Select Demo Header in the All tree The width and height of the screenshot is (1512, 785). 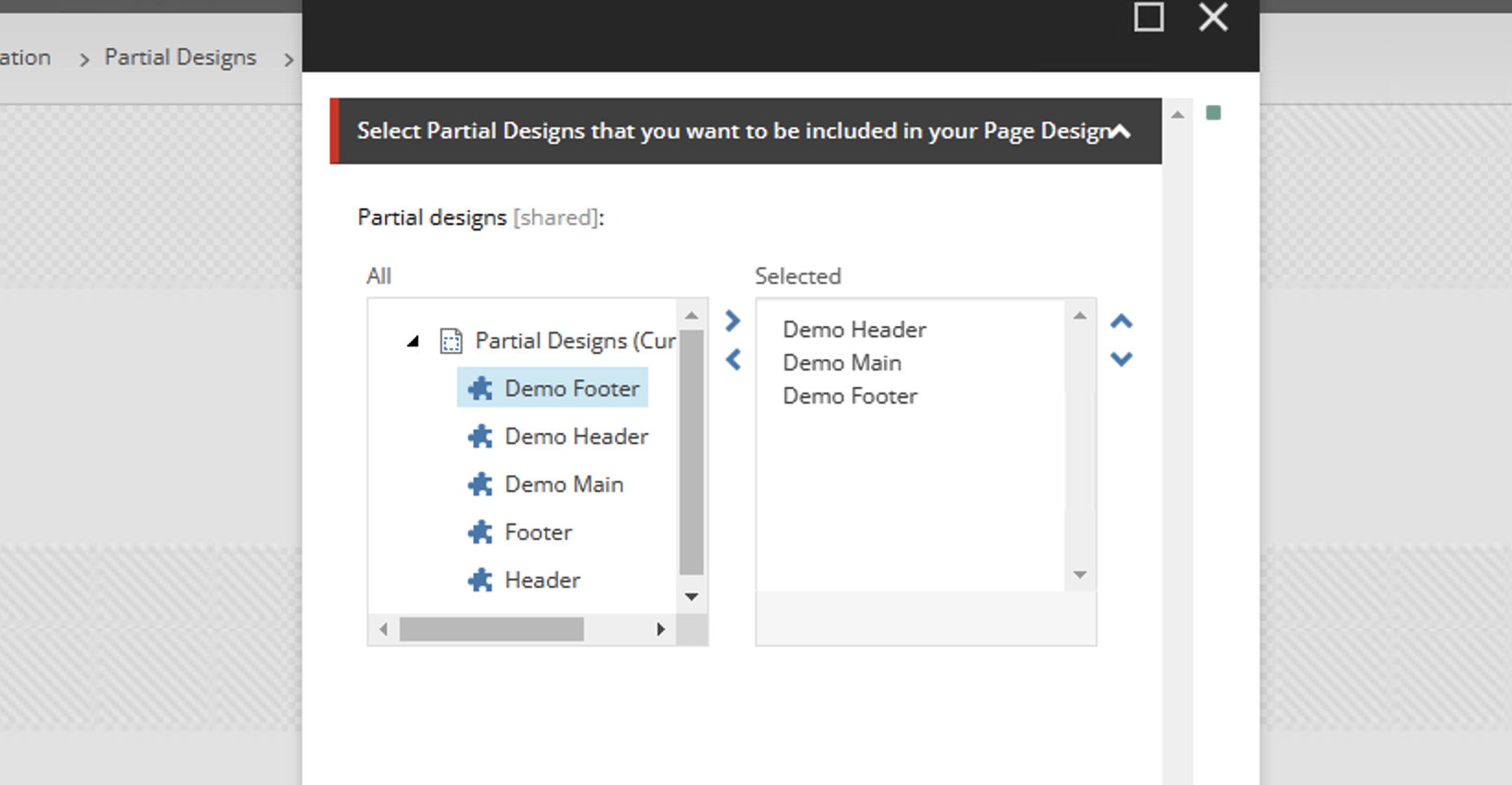click(576, 436)
